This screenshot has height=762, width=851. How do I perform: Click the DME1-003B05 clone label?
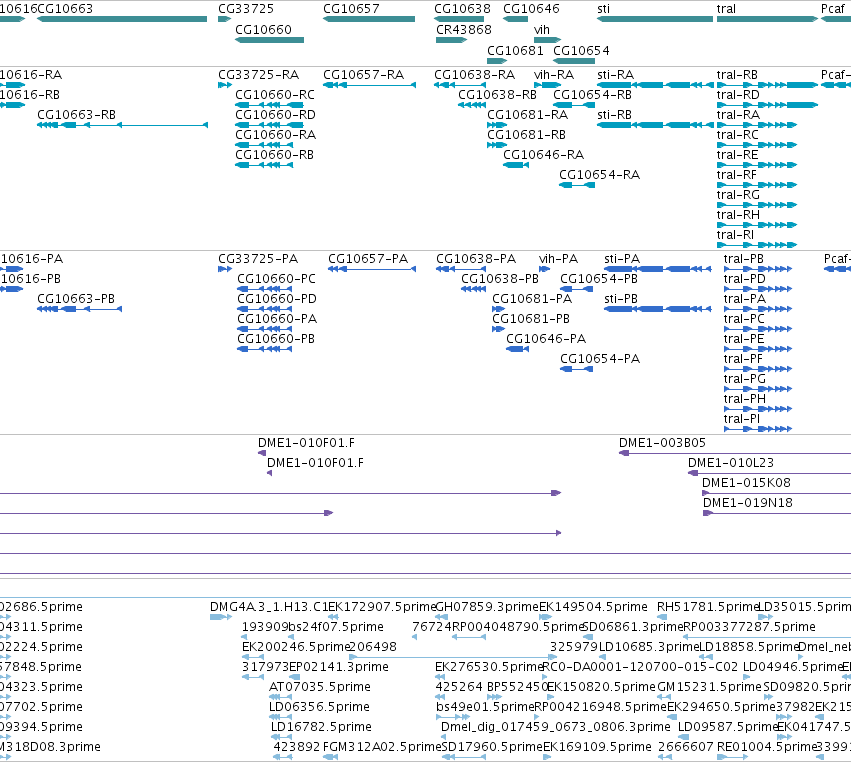[662, 443]
